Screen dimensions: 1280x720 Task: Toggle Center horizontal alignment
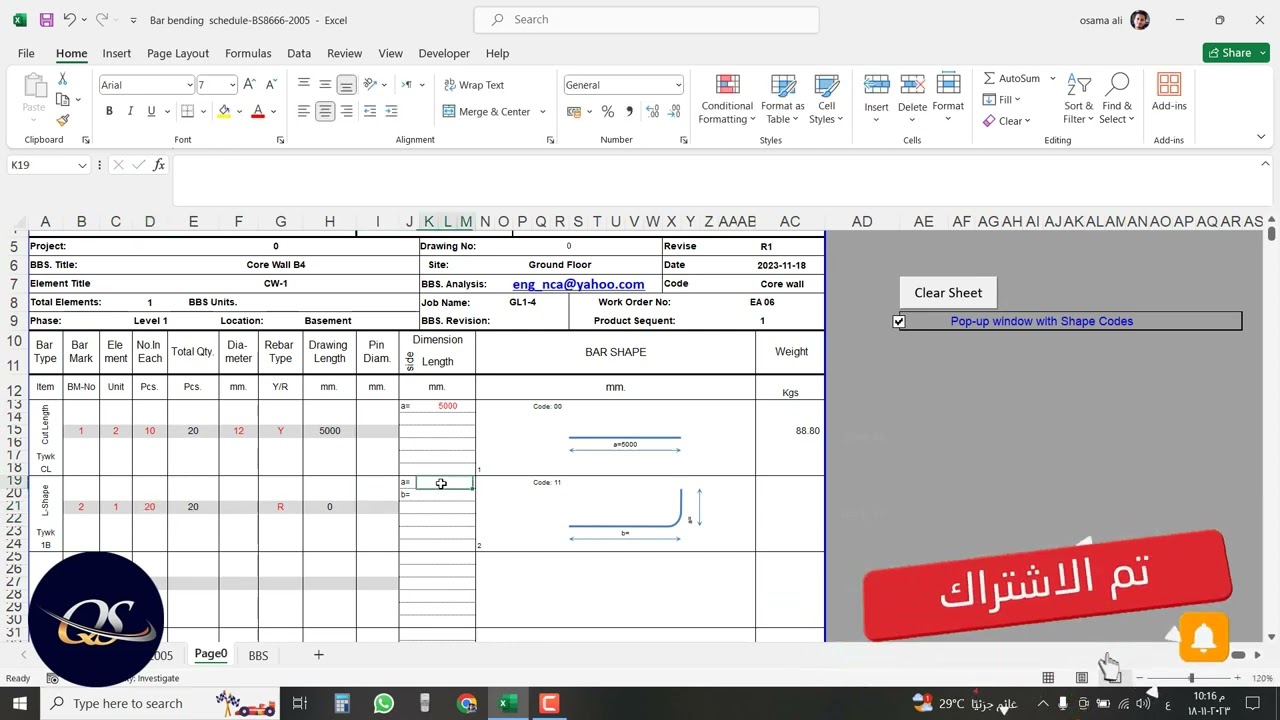pyautogui.click(x=325, y=111)
